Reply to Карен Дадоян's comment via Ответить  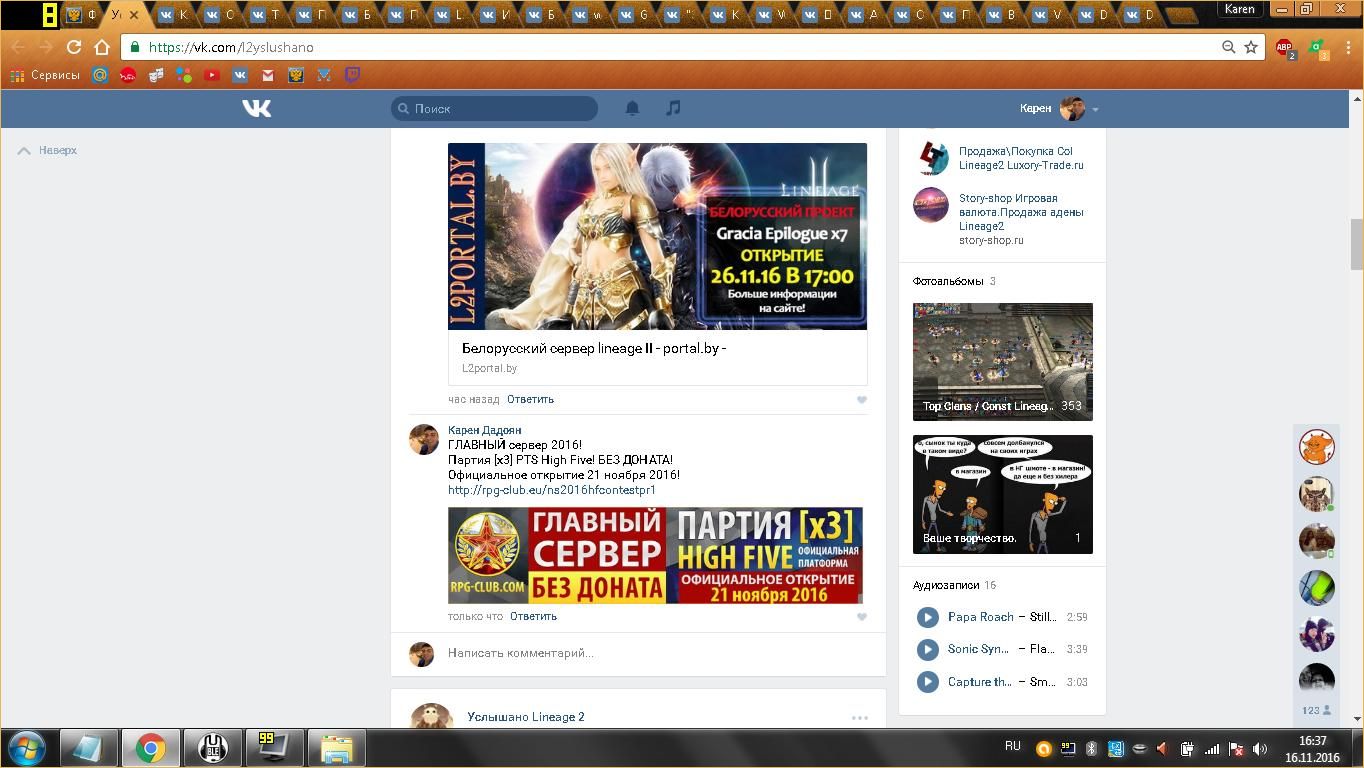click(533, 616)
